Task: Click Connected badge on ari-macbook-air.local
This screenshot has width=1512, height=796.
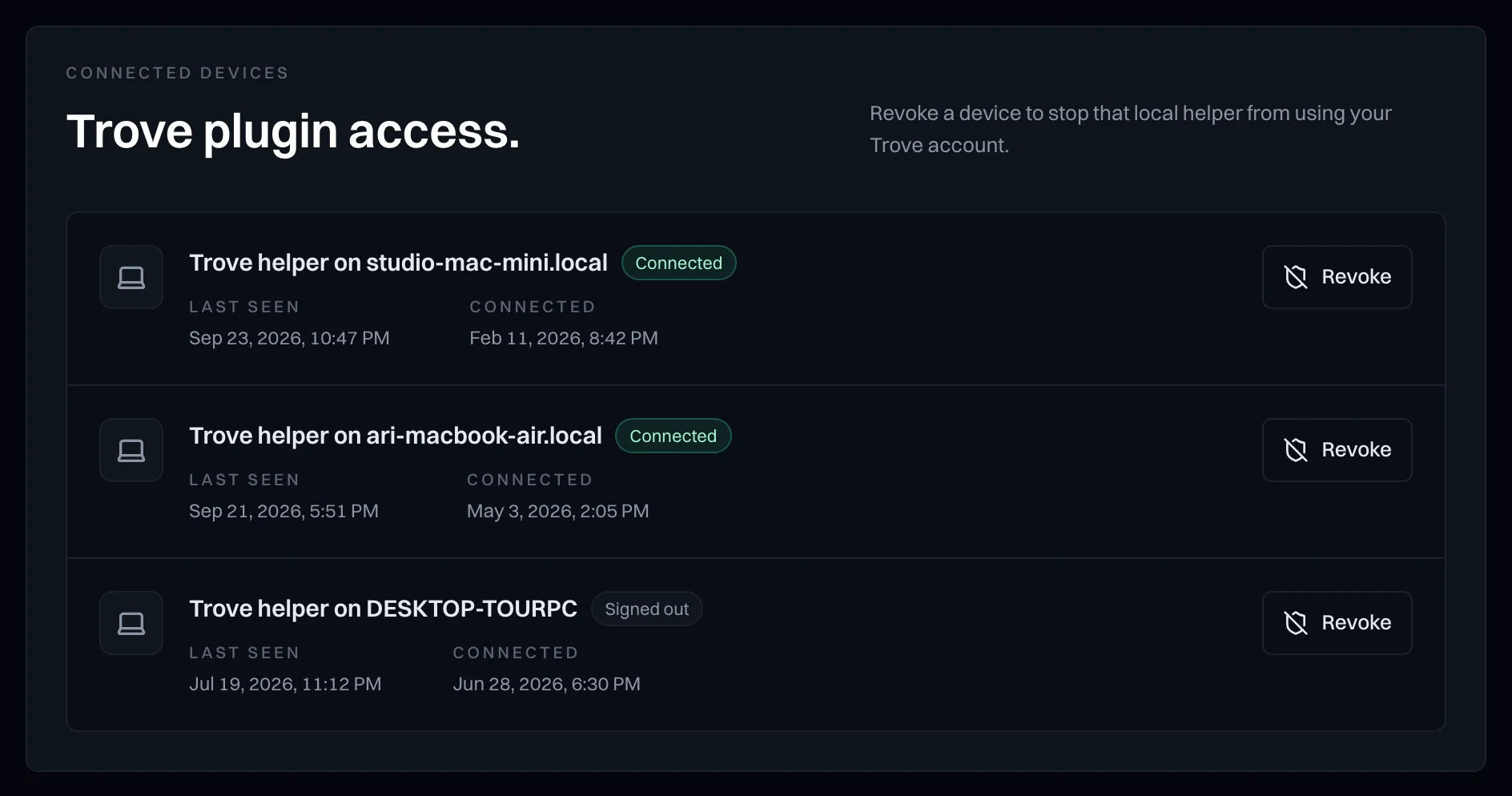Action: click(x=673, y=436)
